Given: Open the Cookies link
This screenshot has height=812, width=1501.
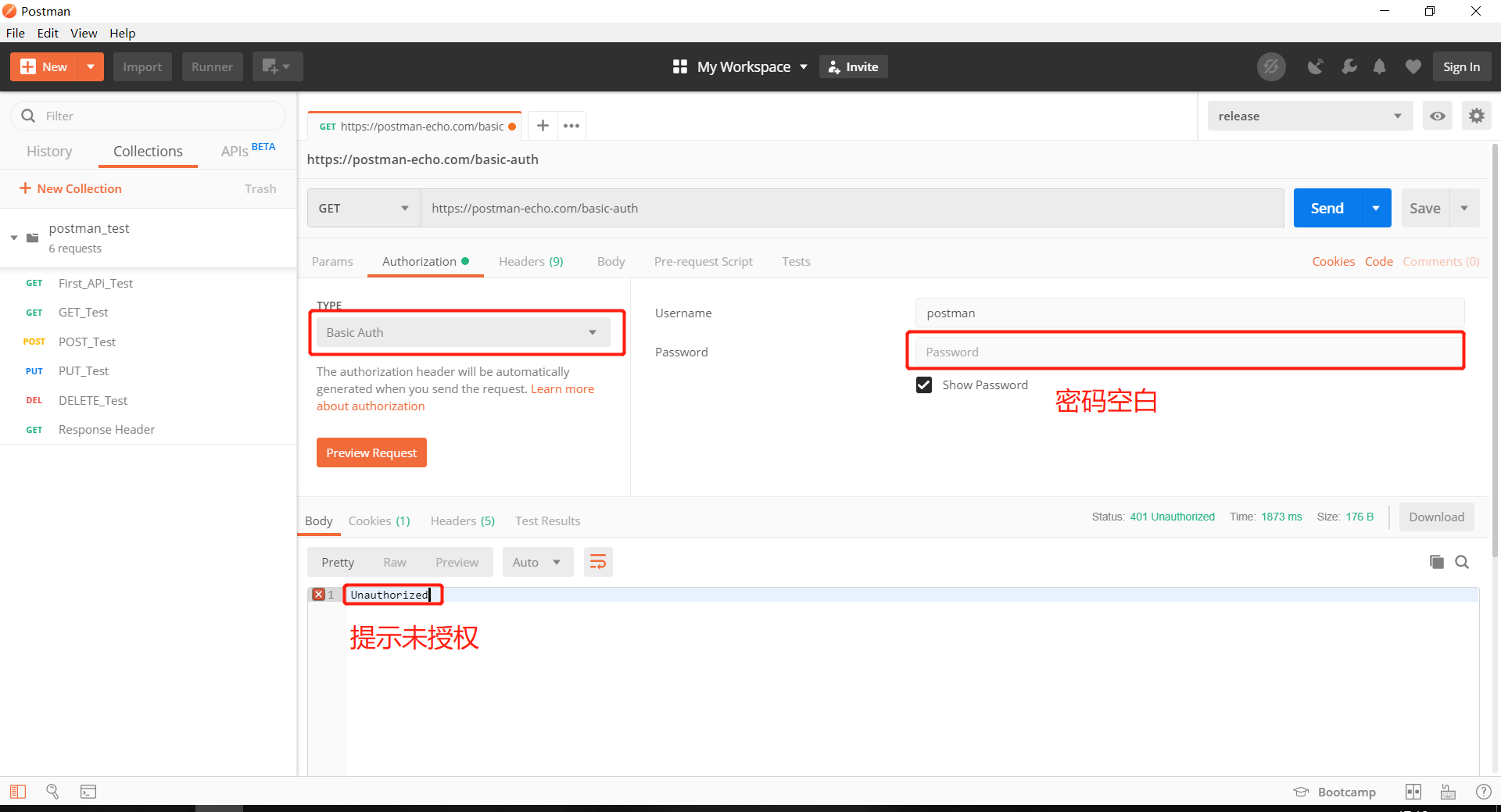Looking at the screenshot, I should [x=1333, y=262].
